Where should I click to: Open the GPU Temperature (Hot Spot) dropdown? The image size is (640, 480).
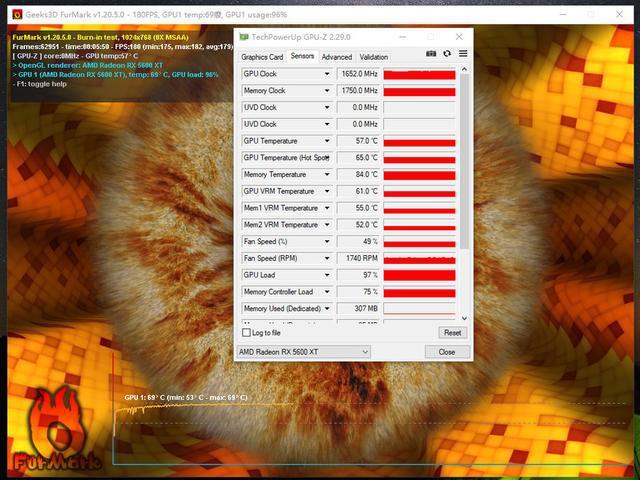tap(327, 158)
